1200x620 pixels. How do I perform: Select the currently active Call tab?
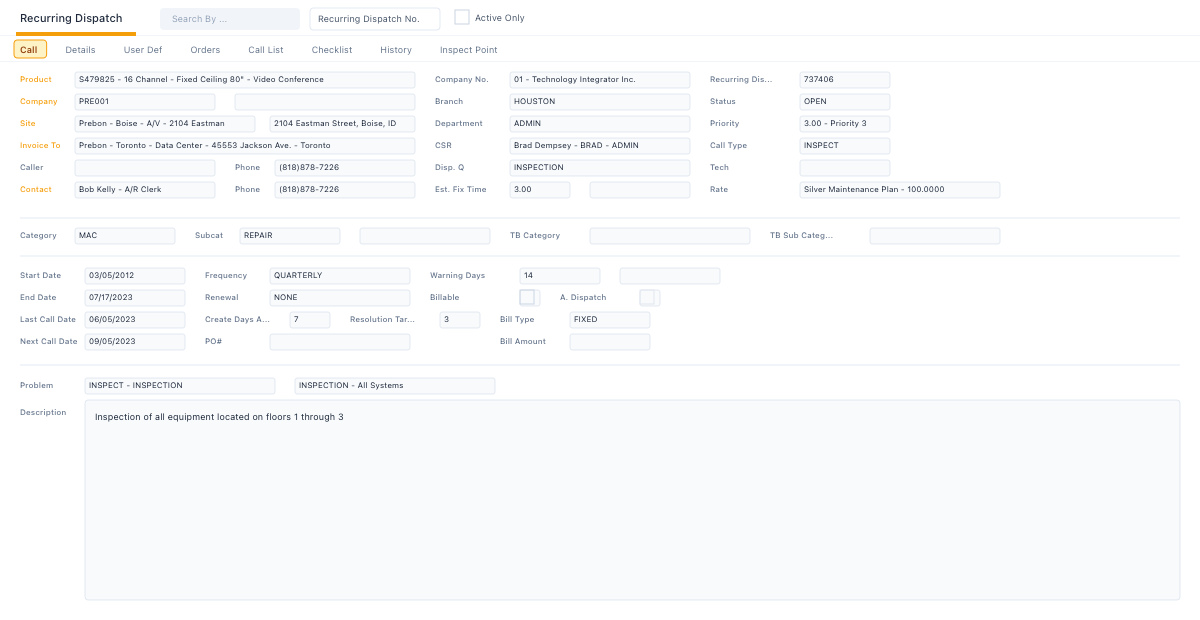click(29, 49)
